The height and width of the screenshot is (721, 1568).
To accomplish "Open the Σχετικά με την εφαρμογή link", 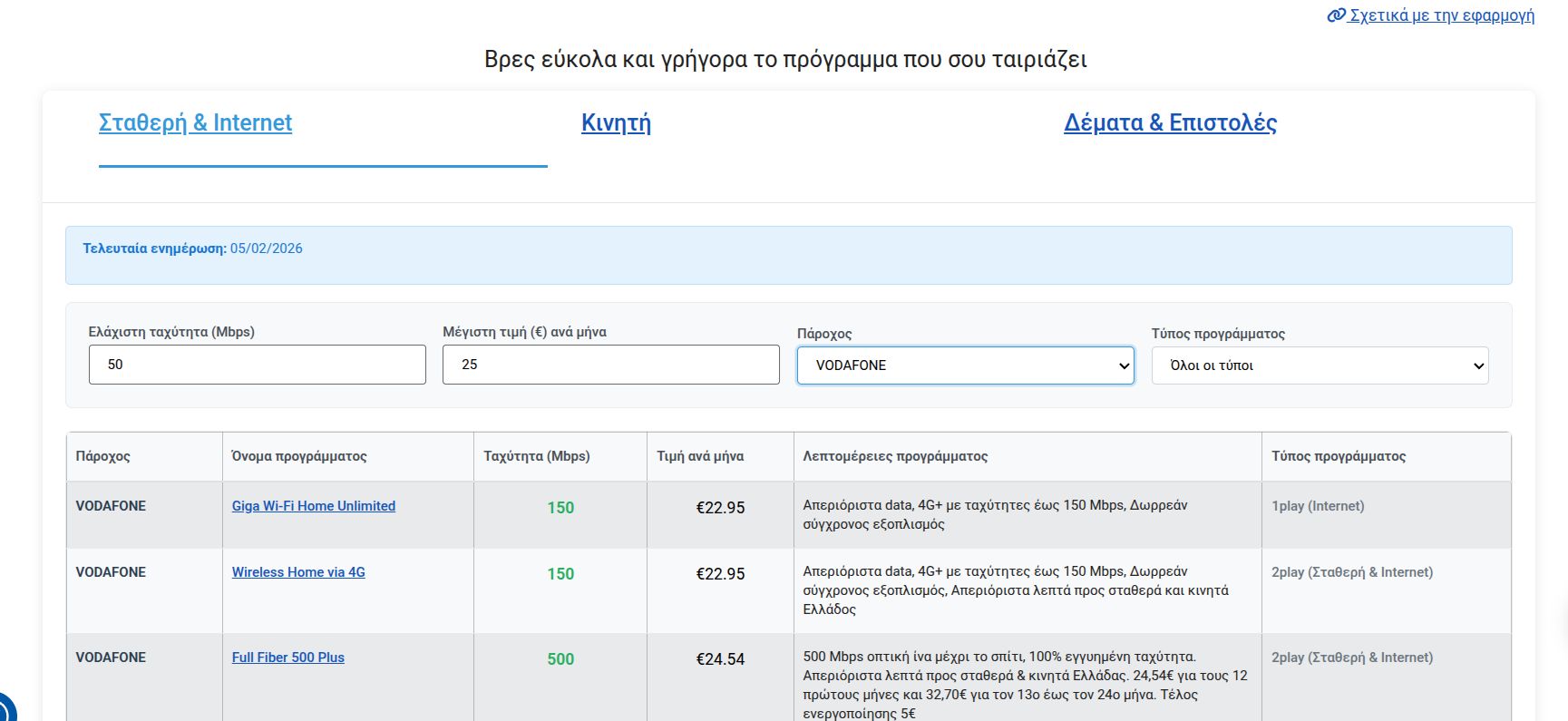I will pos(1441,15).
